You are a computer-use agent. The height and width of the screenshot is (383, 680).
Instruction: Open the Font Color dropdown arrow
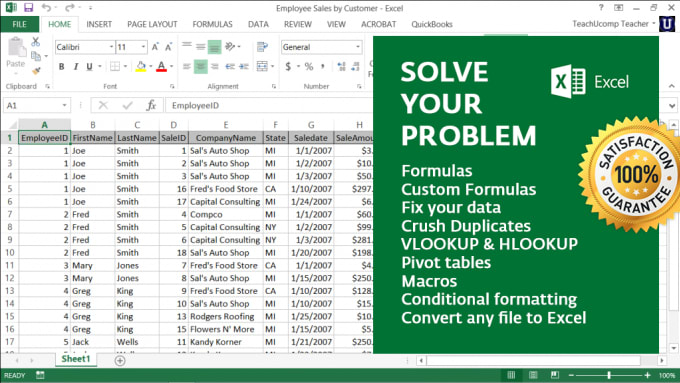pyautogui.click(x=171, y=66)
